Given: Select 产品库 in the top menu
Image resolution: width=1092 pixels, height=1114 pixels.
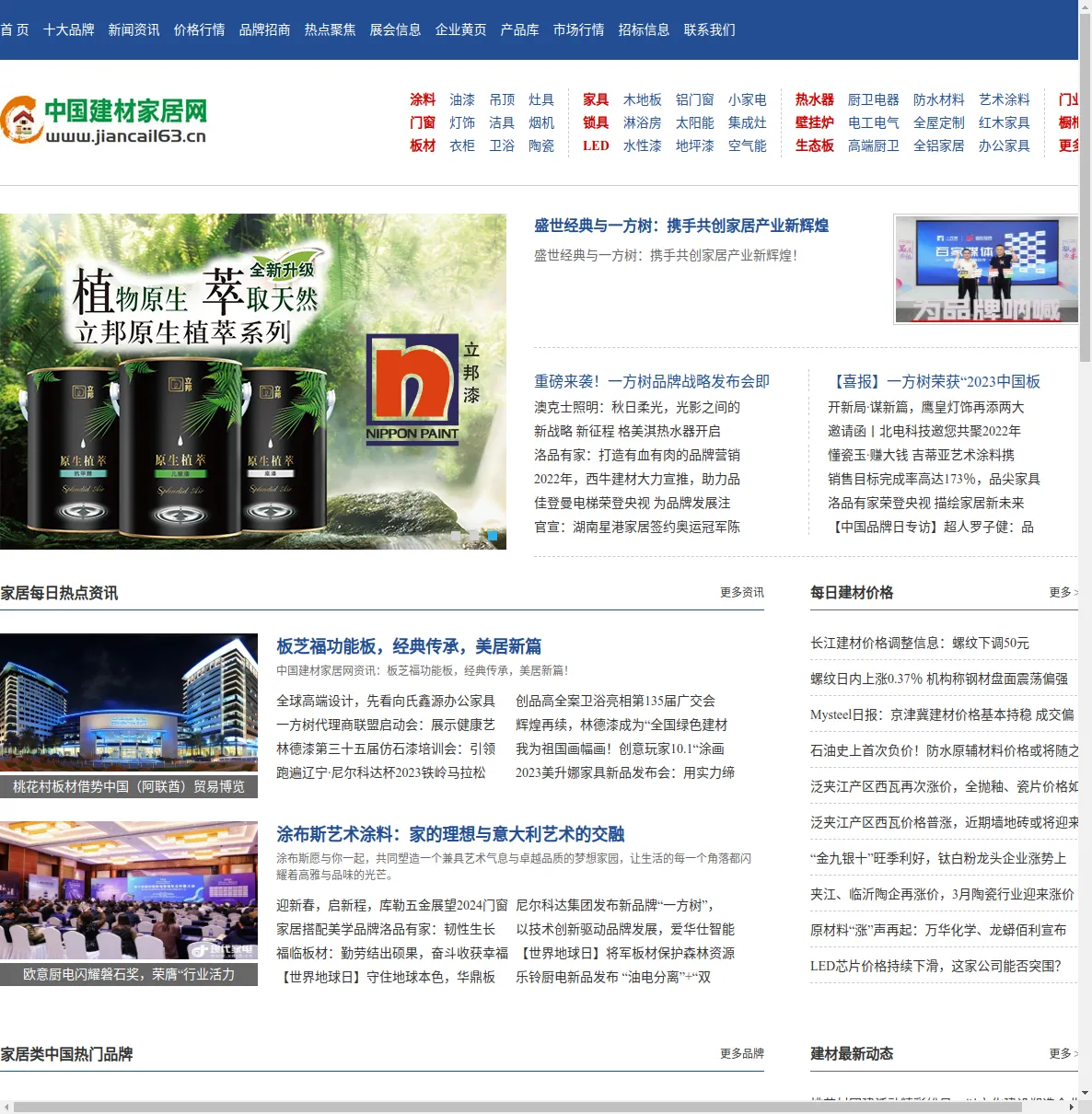Looking at the screenshot, I should [x=520, y=29].
